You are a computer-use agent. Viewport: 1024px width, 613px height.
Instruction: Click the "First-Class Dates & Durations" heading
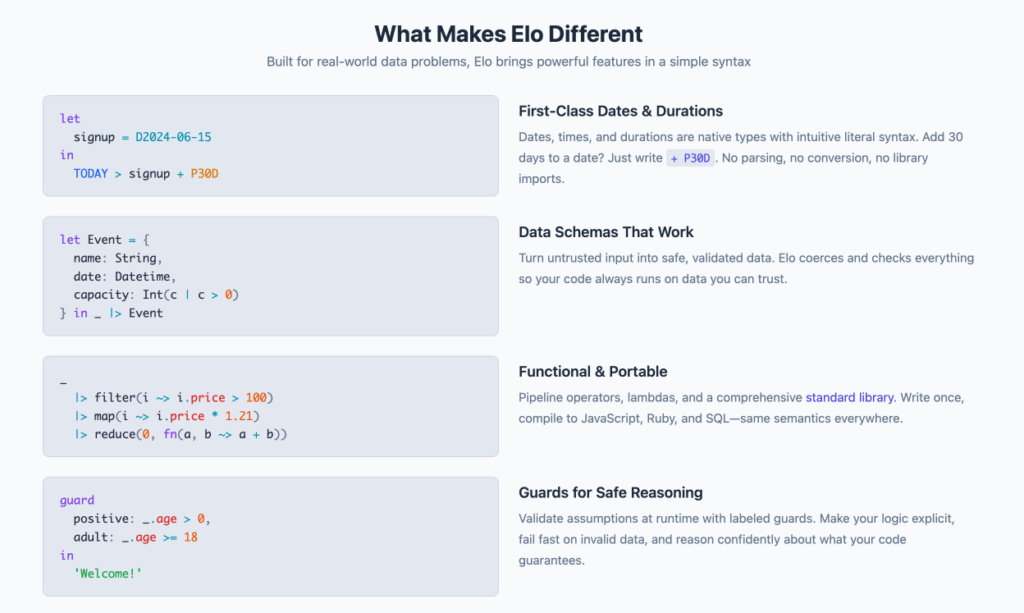tap(620, 111)
